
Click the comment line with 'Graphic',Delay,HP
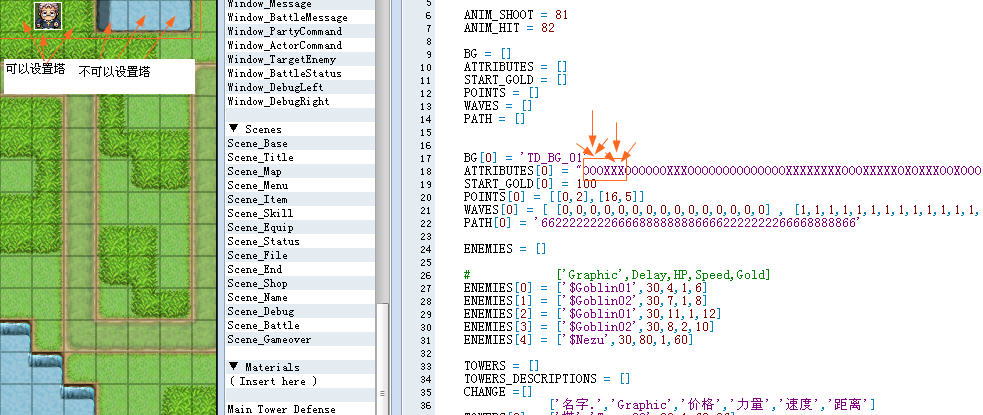618,275
